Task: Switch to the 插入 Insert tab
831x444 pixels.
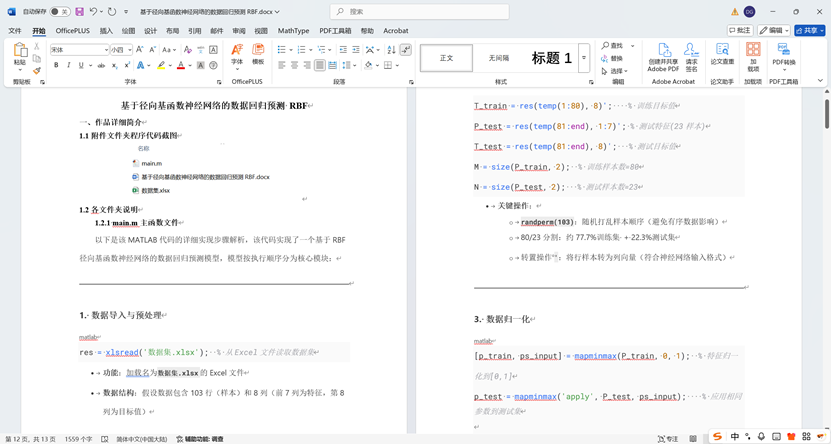Action: click(x=106, y=31)
